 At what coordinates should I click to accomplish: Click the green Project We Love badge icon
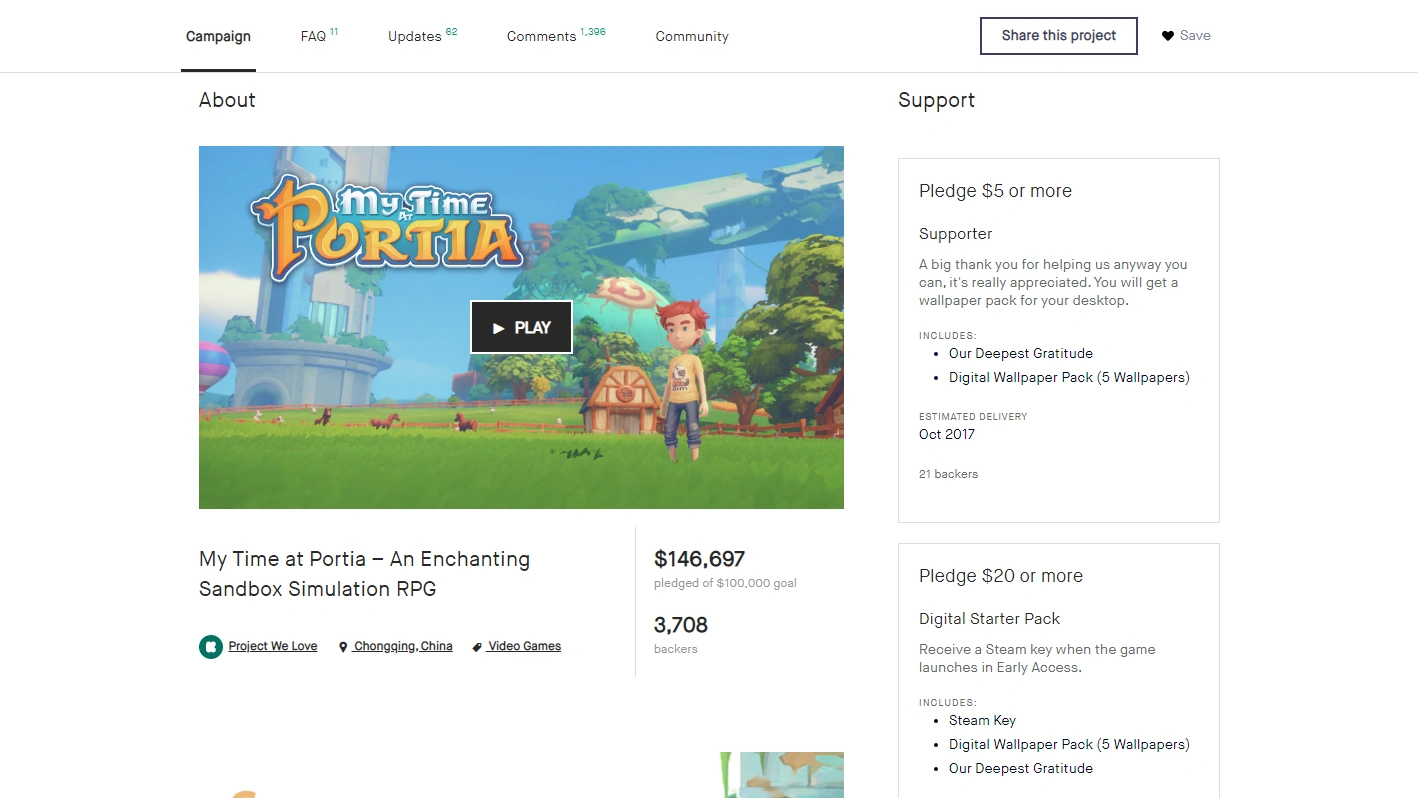click(x=210, y=647)
